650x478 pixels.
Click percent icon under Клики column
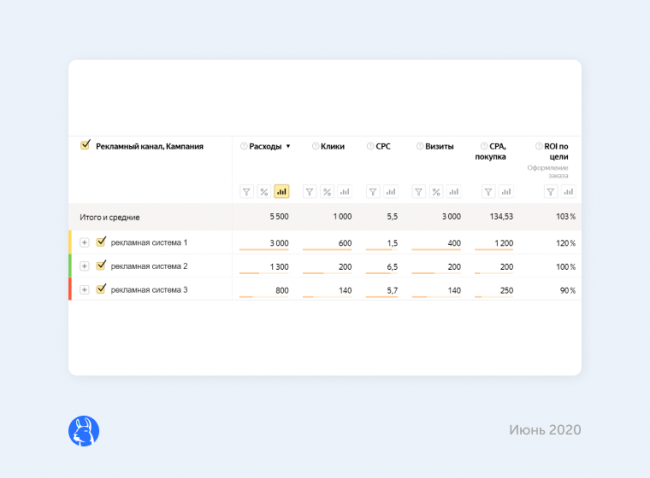click(326, 192)
